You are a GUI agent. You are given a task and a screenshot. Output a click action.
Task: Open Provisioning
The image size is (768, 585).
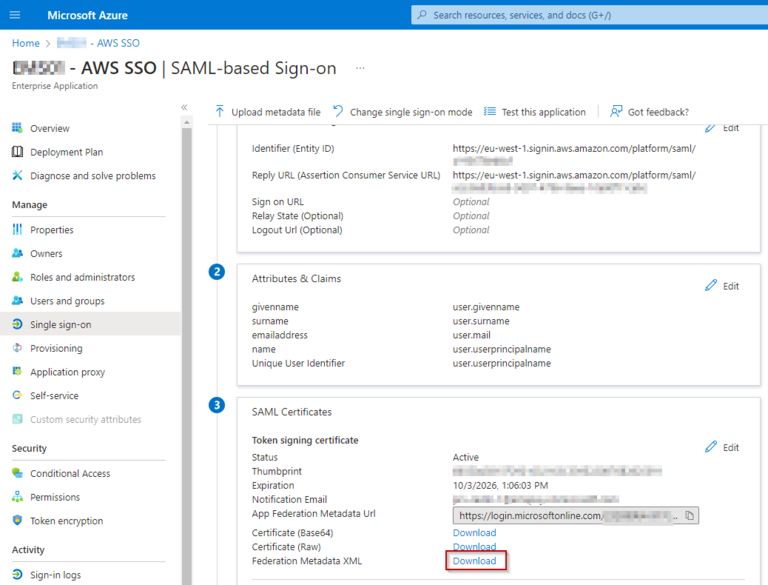click(x=56, y=348)
